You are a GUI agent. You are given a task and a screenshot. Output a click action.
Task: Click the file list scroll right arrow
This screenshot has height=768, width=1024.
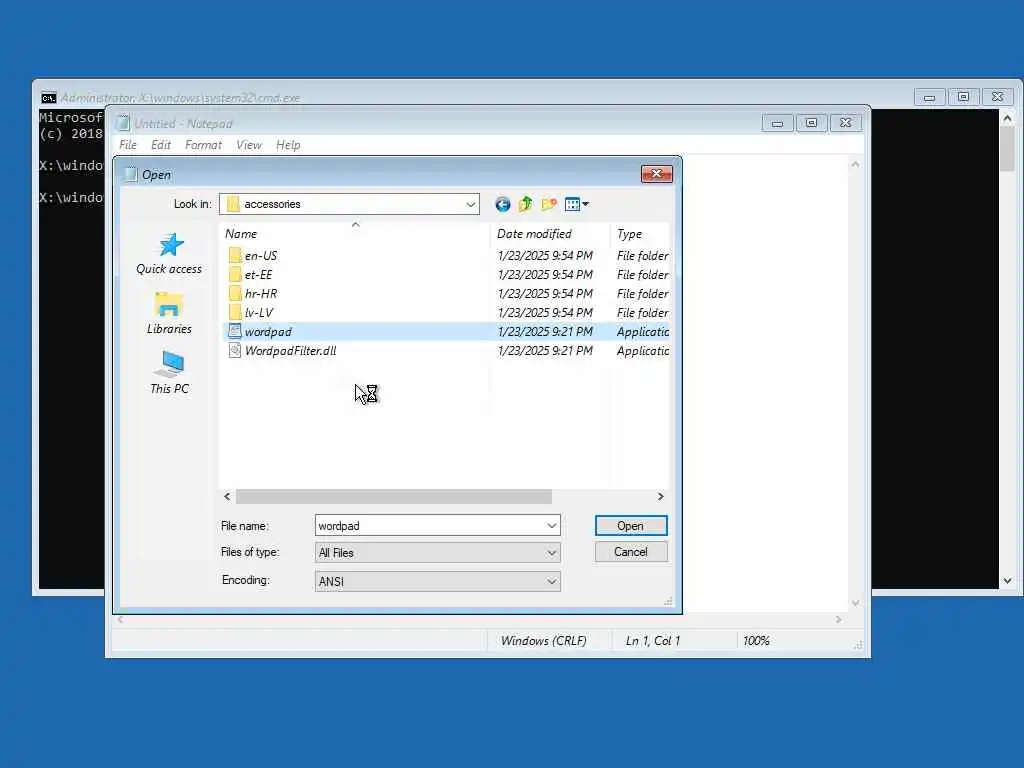(660, 497)
